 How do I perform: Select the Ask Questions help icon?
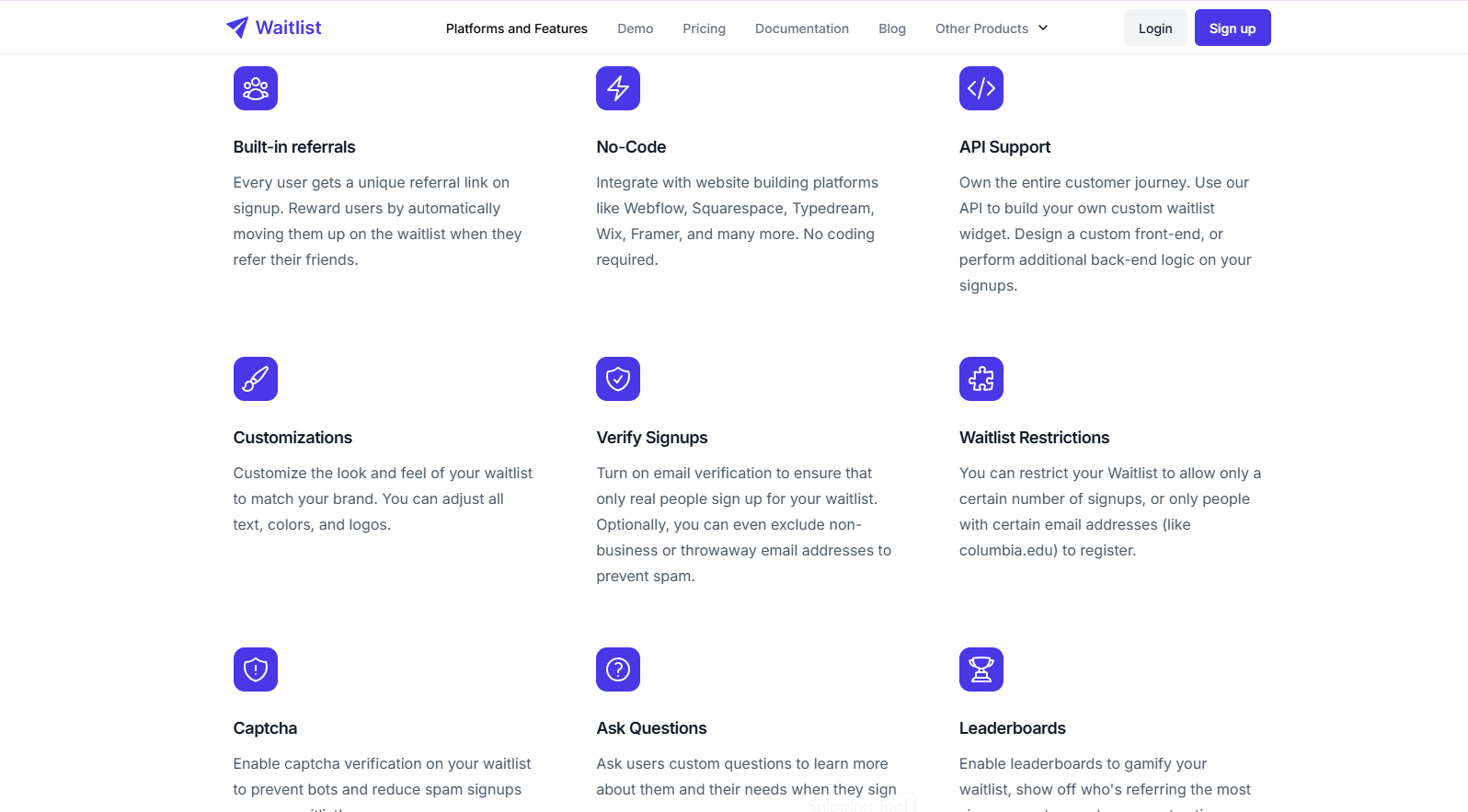click(617, 669)
